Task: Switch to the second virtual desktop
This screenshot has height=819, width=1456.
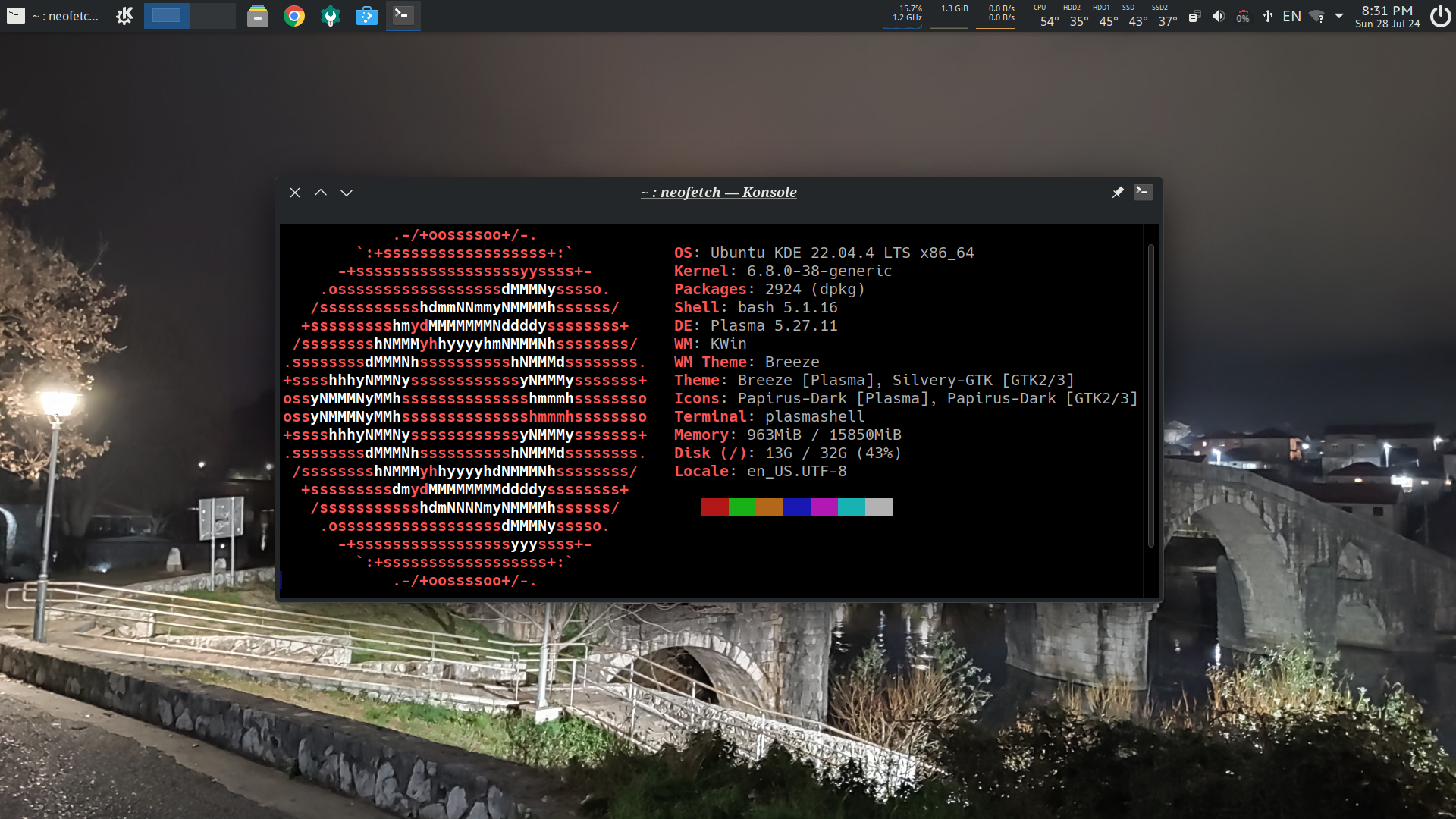Action: (213, 16)
